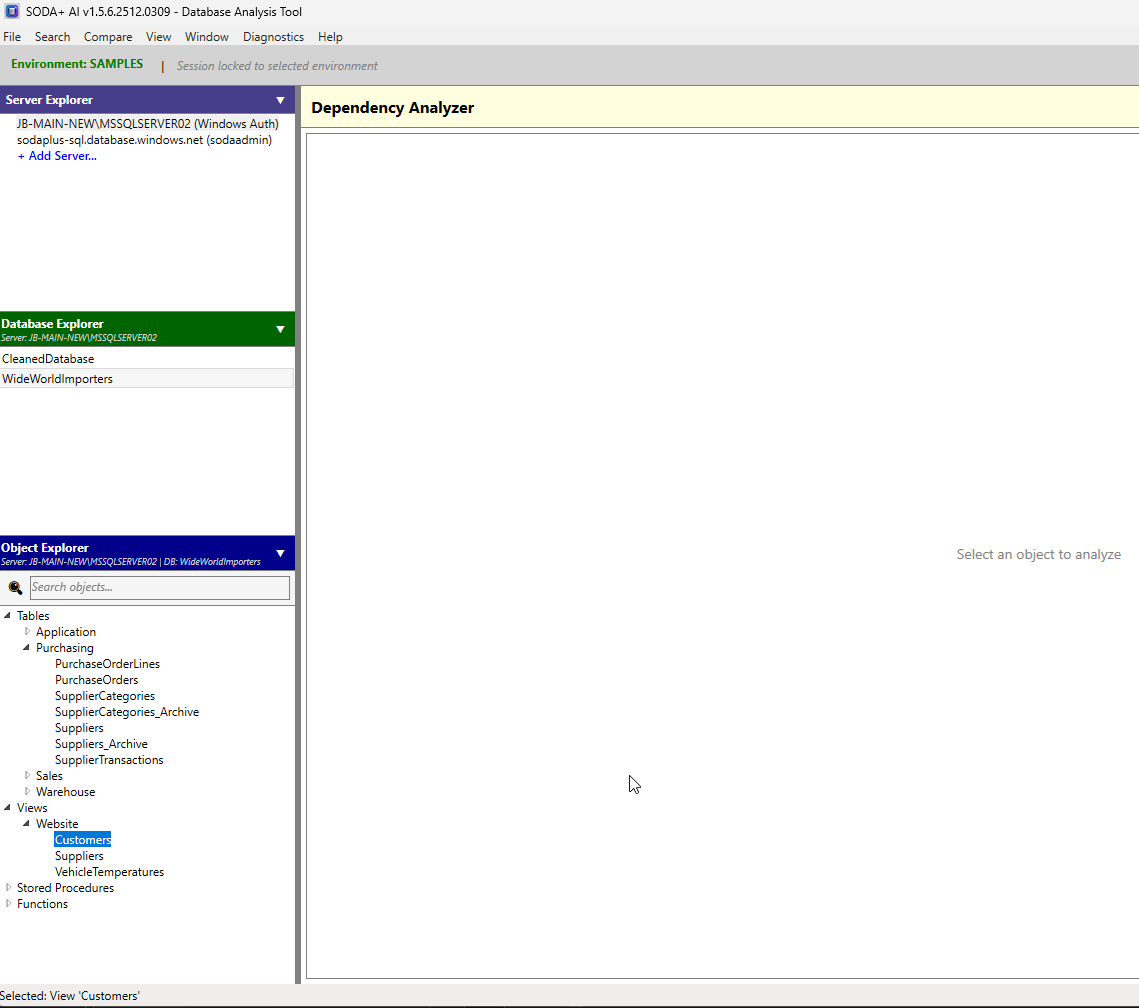
Task: Open the Diagnostics menu
Action: click(273, 37)
